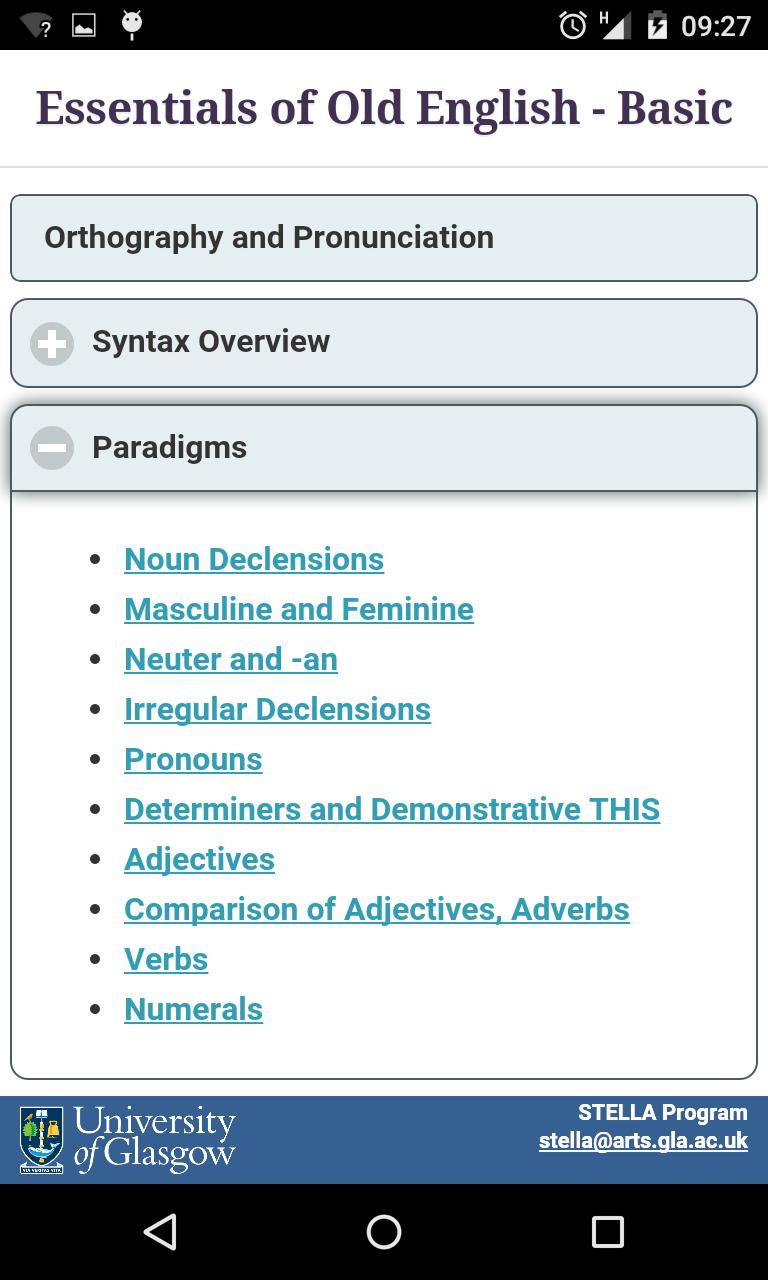The height and width of the screenshot is (1280, 768).
Task: Open Comparison of Adjectives, Adverbs
Action: [x=377, y=909]
